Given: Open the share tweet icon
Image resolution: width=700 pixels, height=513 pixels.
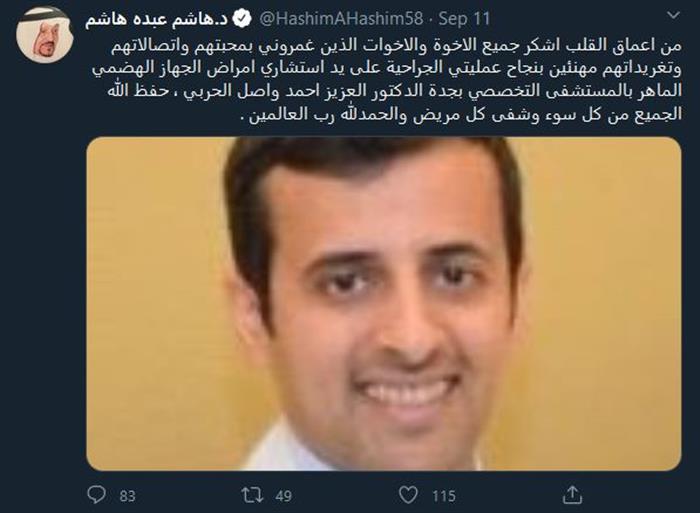Looking at the screenshot, I should pyautogui.click(x=572, y=495).
